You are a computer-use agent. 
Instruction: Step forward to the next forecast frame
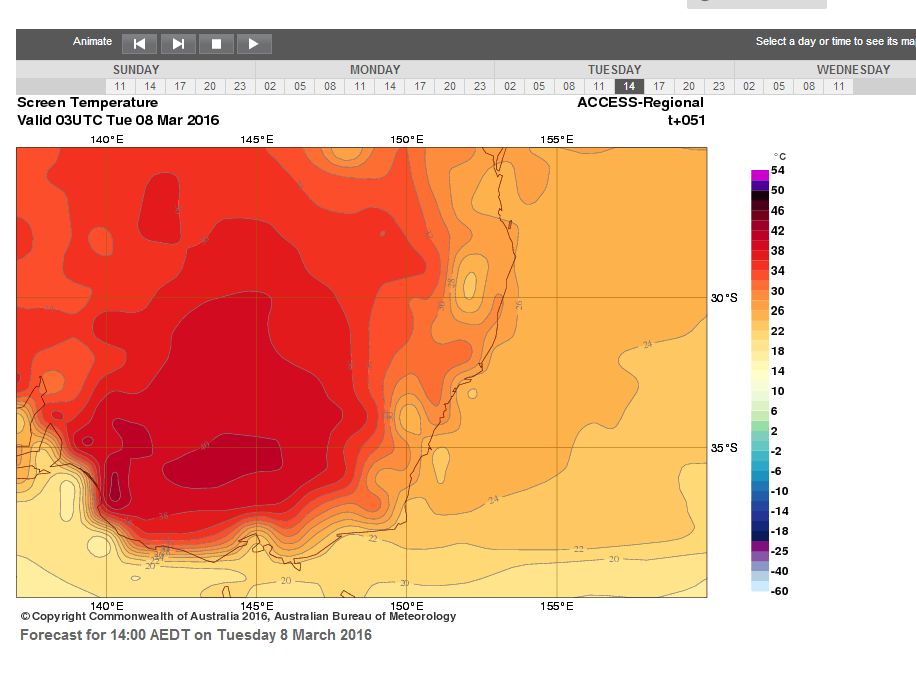[x=178, y=43]
